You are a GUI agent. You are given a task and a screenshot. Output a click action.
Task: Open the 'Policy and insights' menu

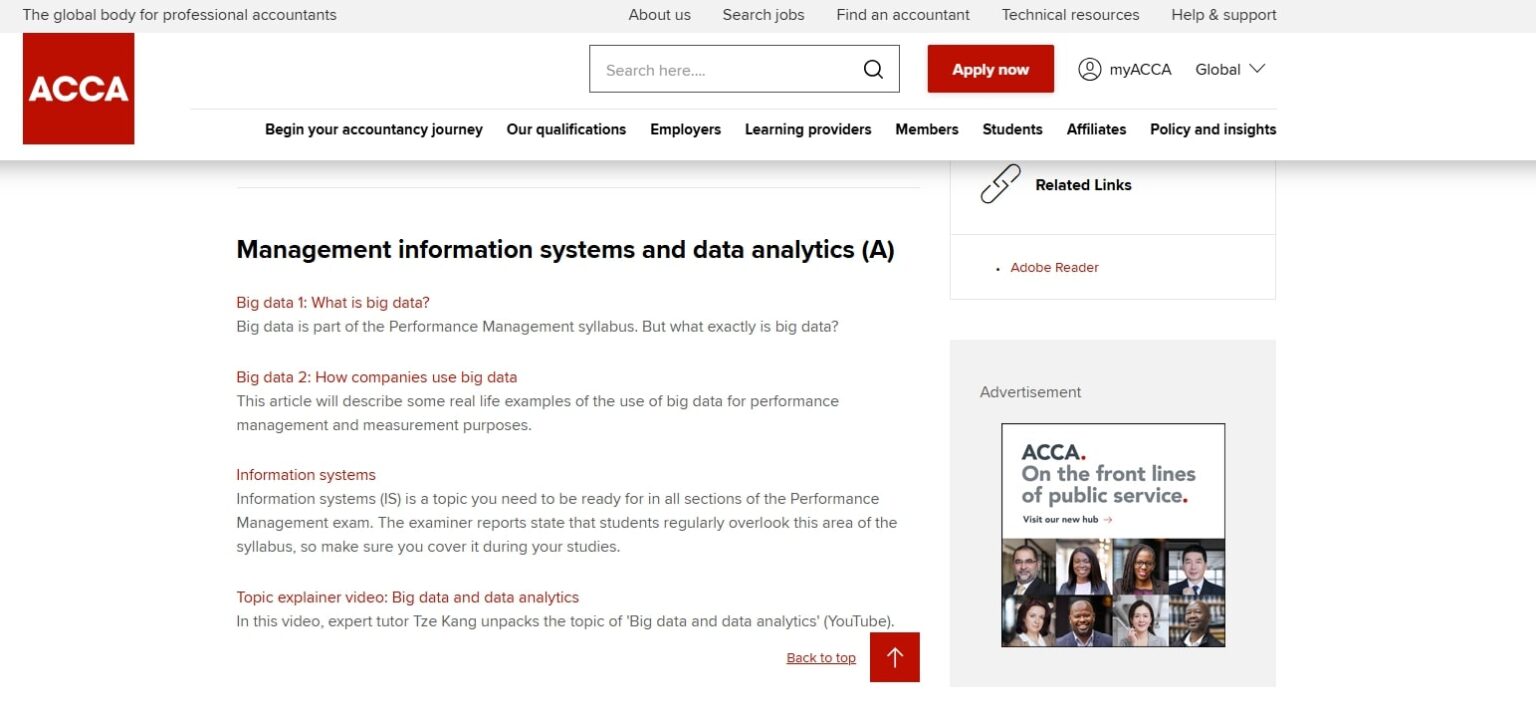(1212, 129)
